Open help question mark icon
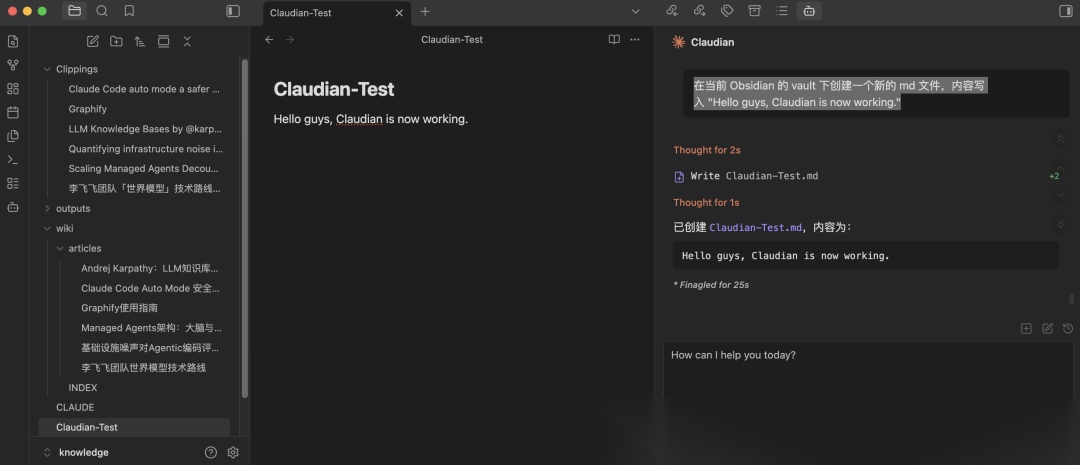This screenshot has height=465, width=1080. 211,453
